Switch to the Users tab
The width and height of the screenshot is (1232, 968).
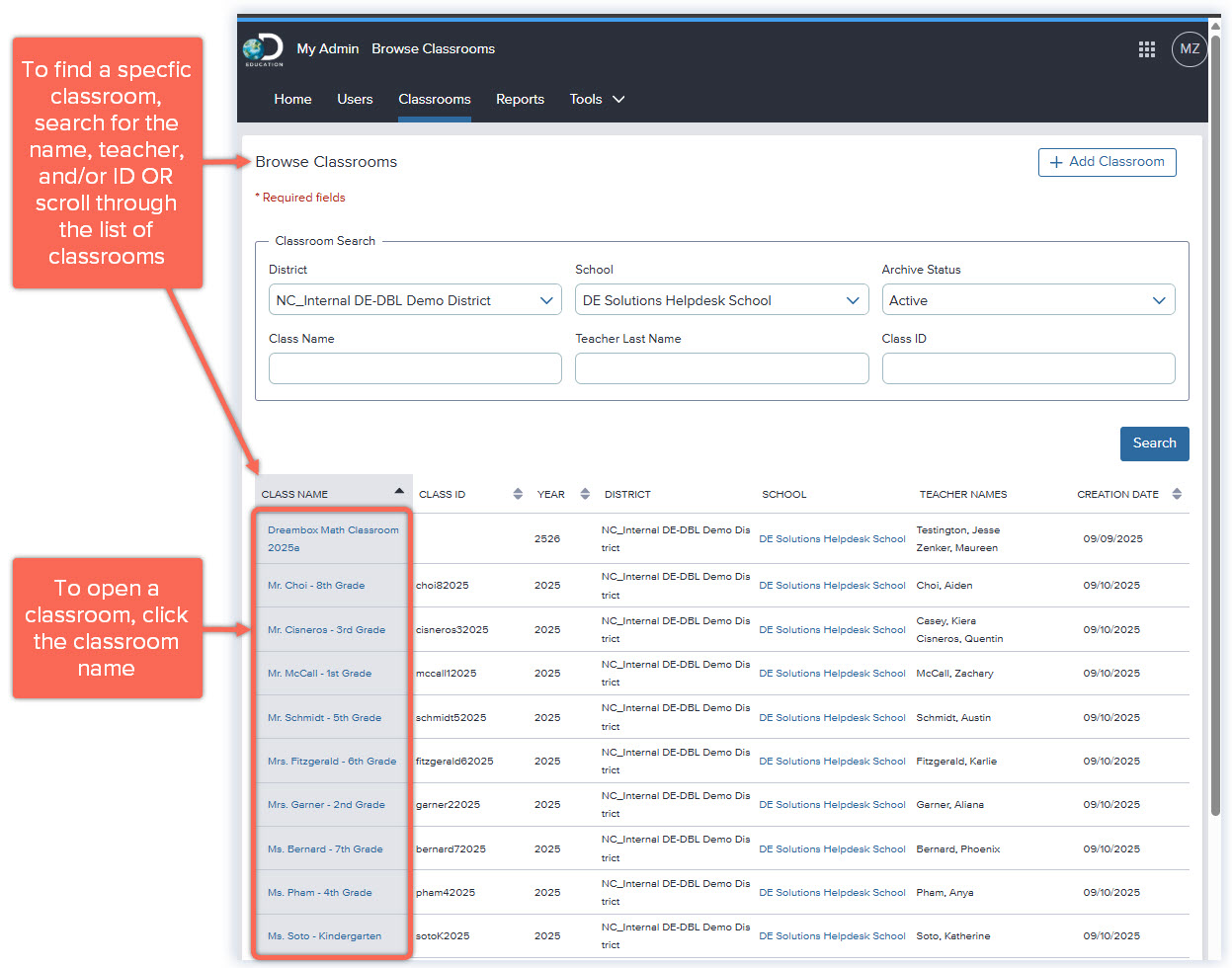355,99
